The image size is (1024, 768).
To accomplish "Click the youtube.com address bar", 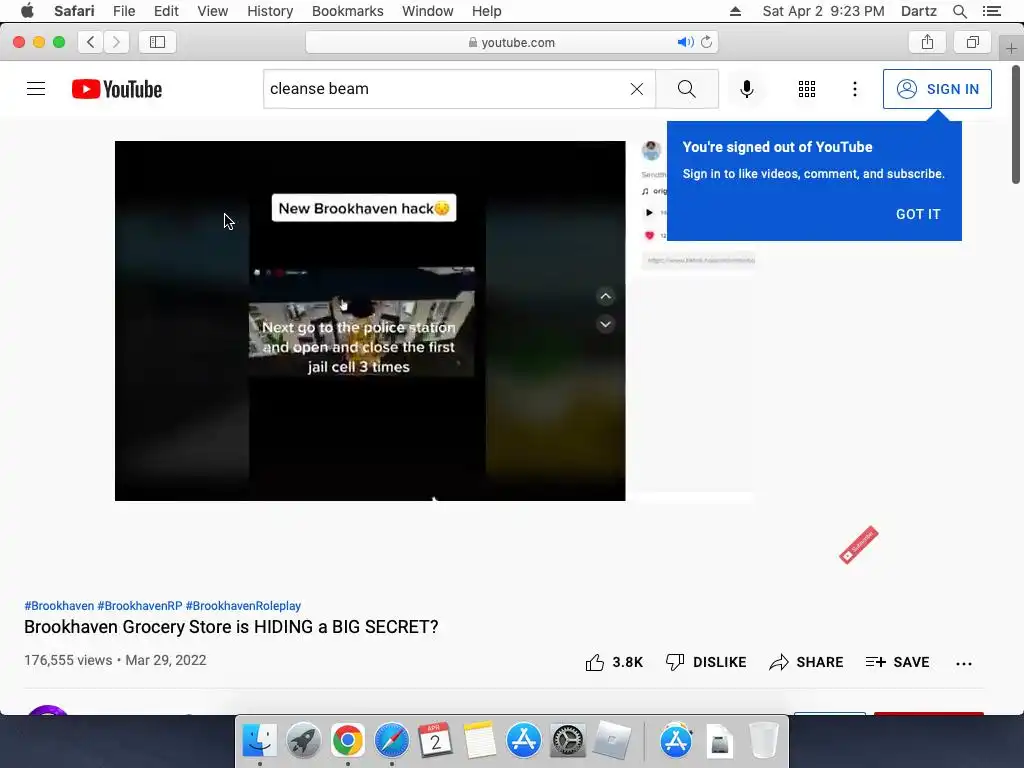I will (x=512, y=42).
